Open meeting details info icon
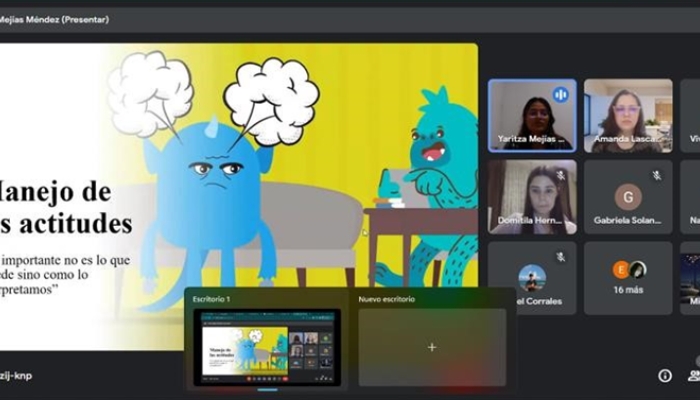 [x=664, y=375]
